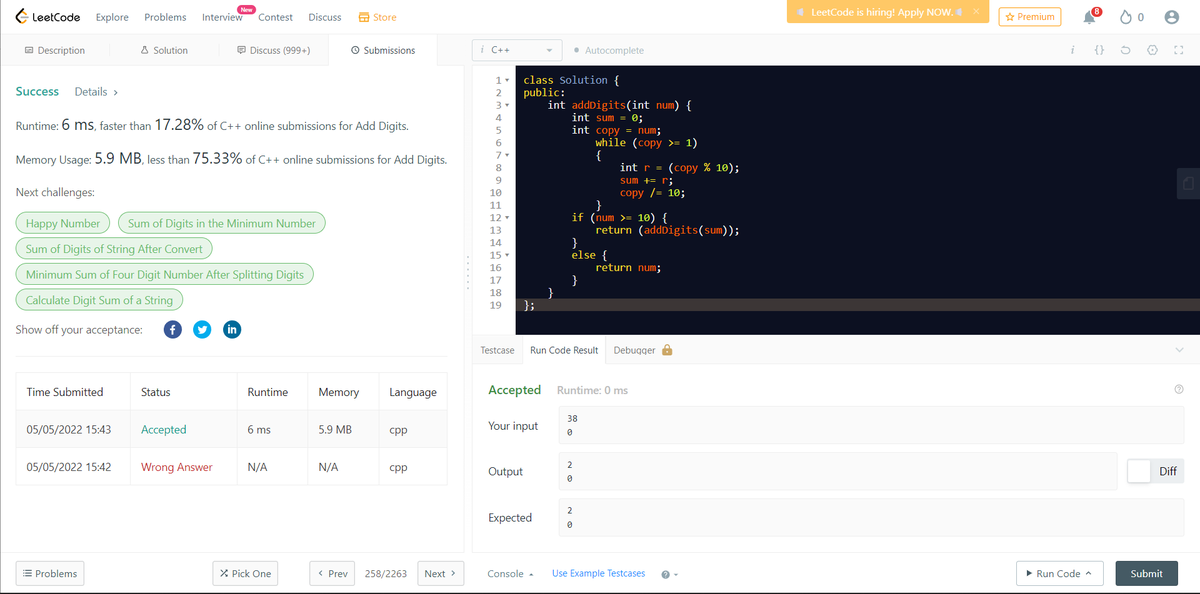
Task: Reset code to default with revert icon
Action: (1126, 50)
